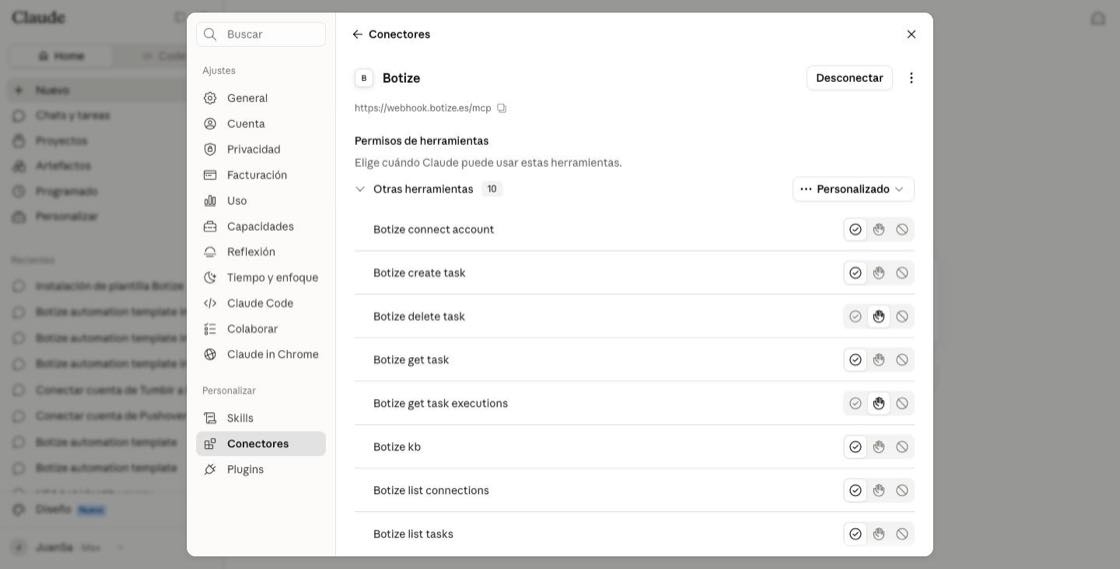
Task: Allow Botize get task executions always
Action: 855,404
